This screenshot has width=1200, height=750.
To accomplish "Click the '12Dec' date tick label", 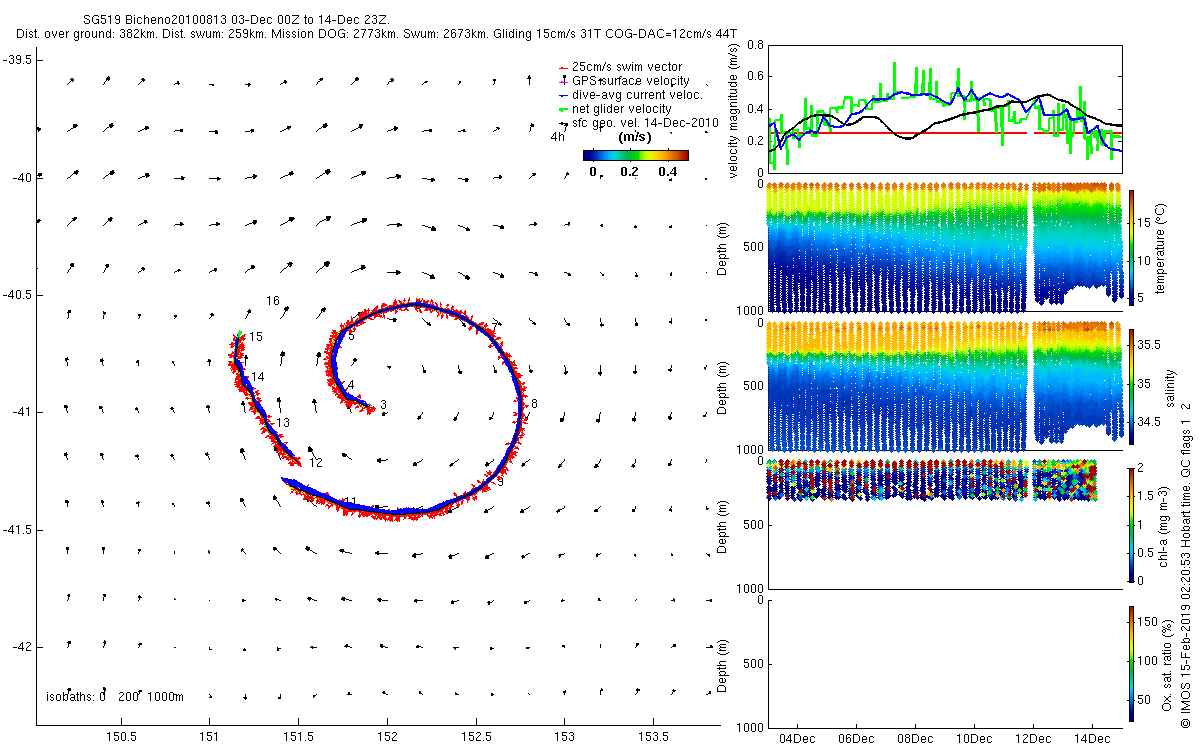I will pyautogui.click(x=1033, y=738).
